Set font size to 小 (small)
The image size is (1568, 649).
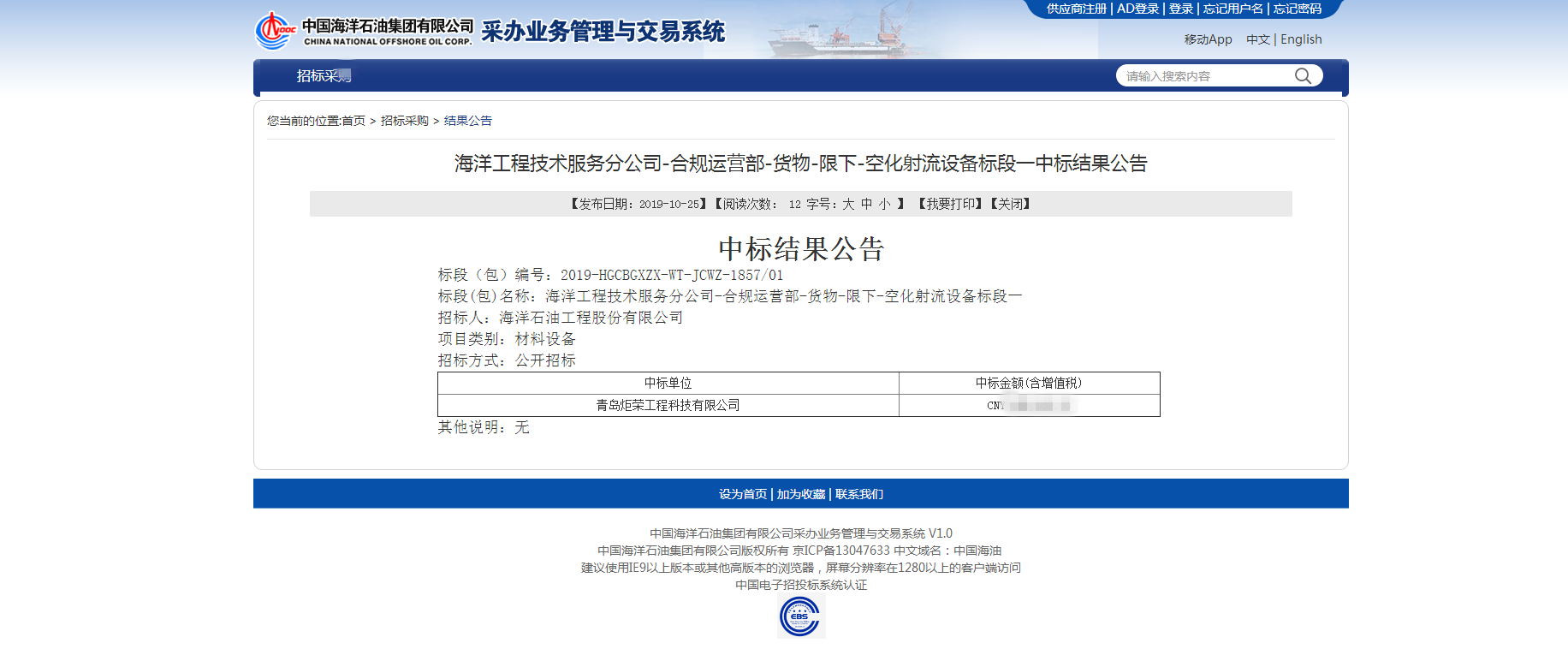pyautogui.click(x=884, y=204)
